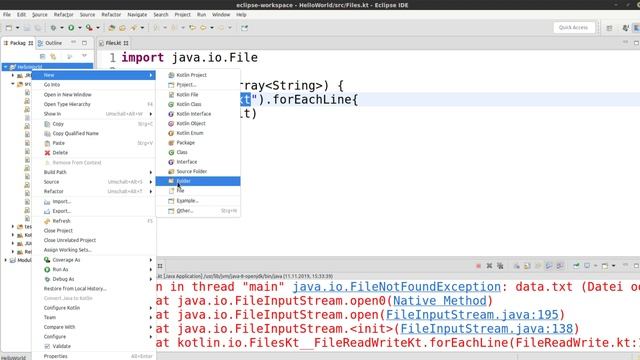640x360 pixels.
Task: Click the Interface icon in the New submenu
Action: 171,162
